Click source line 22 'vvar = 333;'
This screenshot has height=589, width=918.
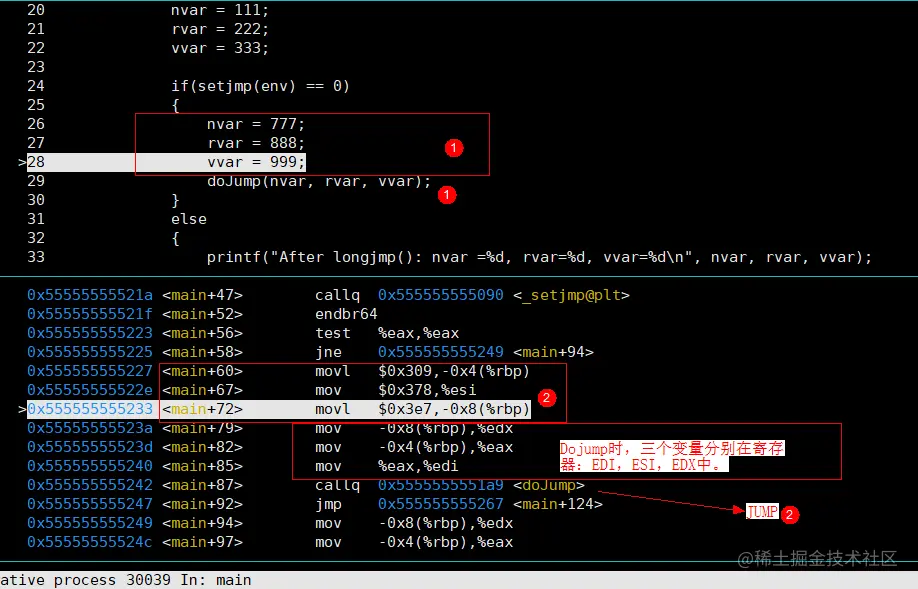220,48
